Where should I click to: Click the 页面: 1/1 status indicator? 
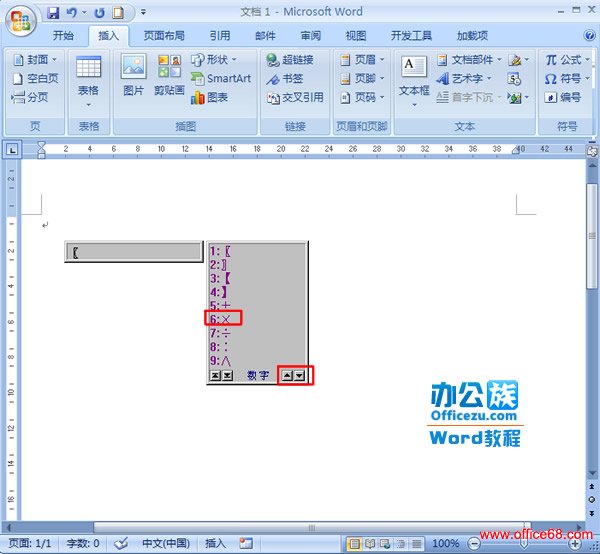[30, 543]
